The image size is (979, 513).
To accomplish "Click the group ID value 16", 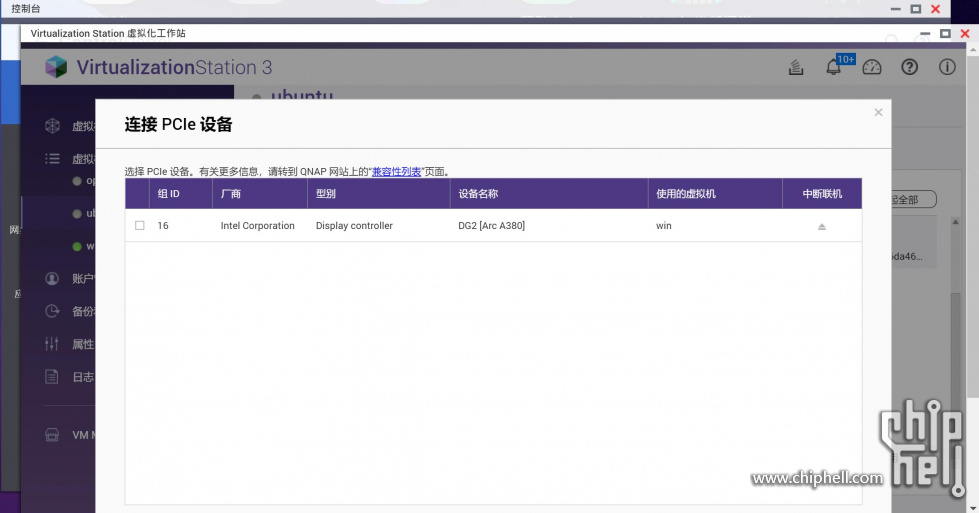I will pos(163,226).
